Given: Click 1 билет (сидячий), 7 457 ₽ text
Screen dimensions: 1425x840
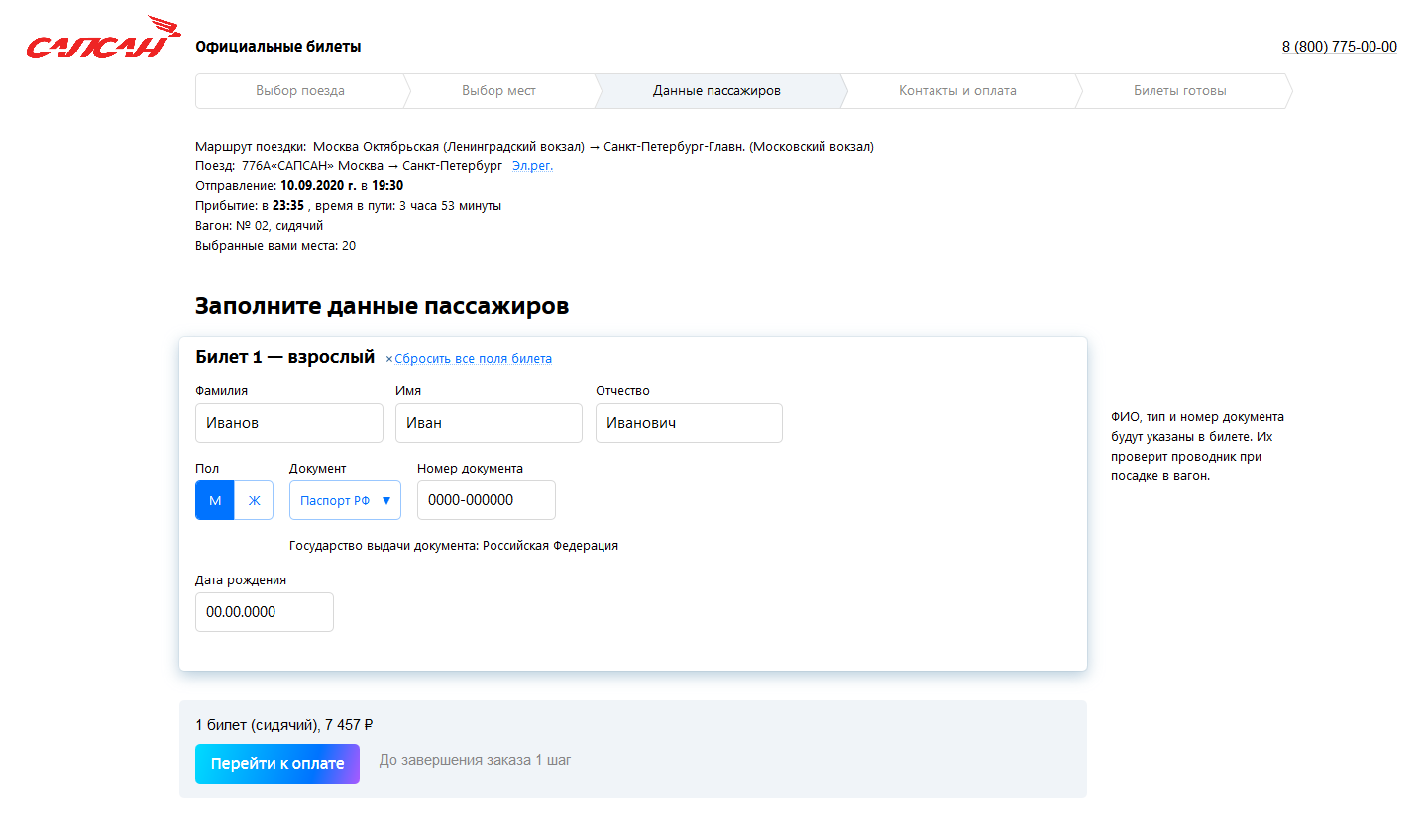Looking at the screenshot, I should pos(284,725).
